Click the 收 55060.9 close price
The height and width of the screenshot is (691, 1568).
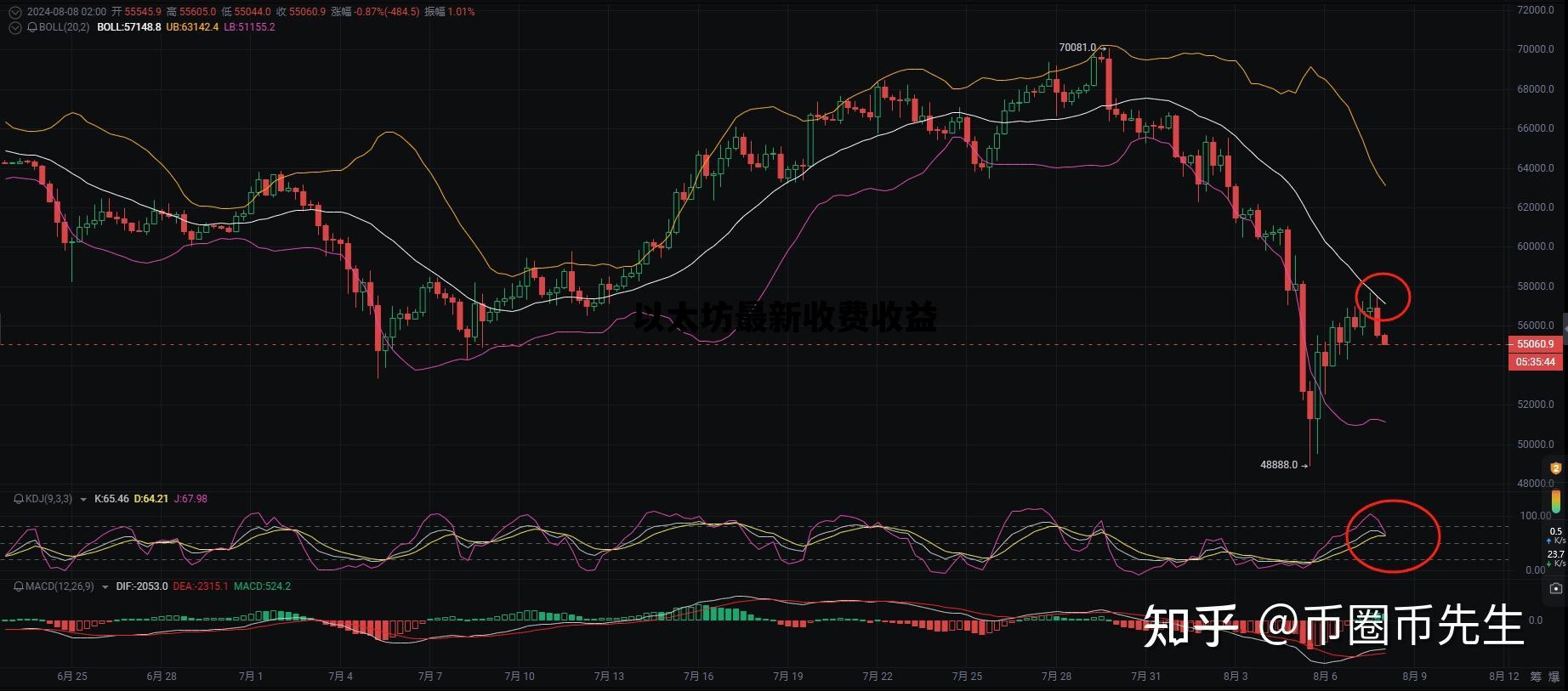tap(301, 12)
